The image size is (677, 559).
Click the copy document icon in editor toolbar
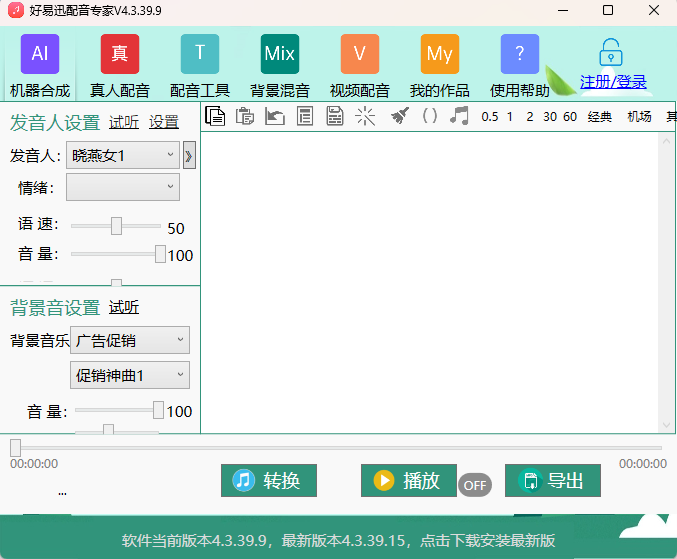(x=215, y=116)
